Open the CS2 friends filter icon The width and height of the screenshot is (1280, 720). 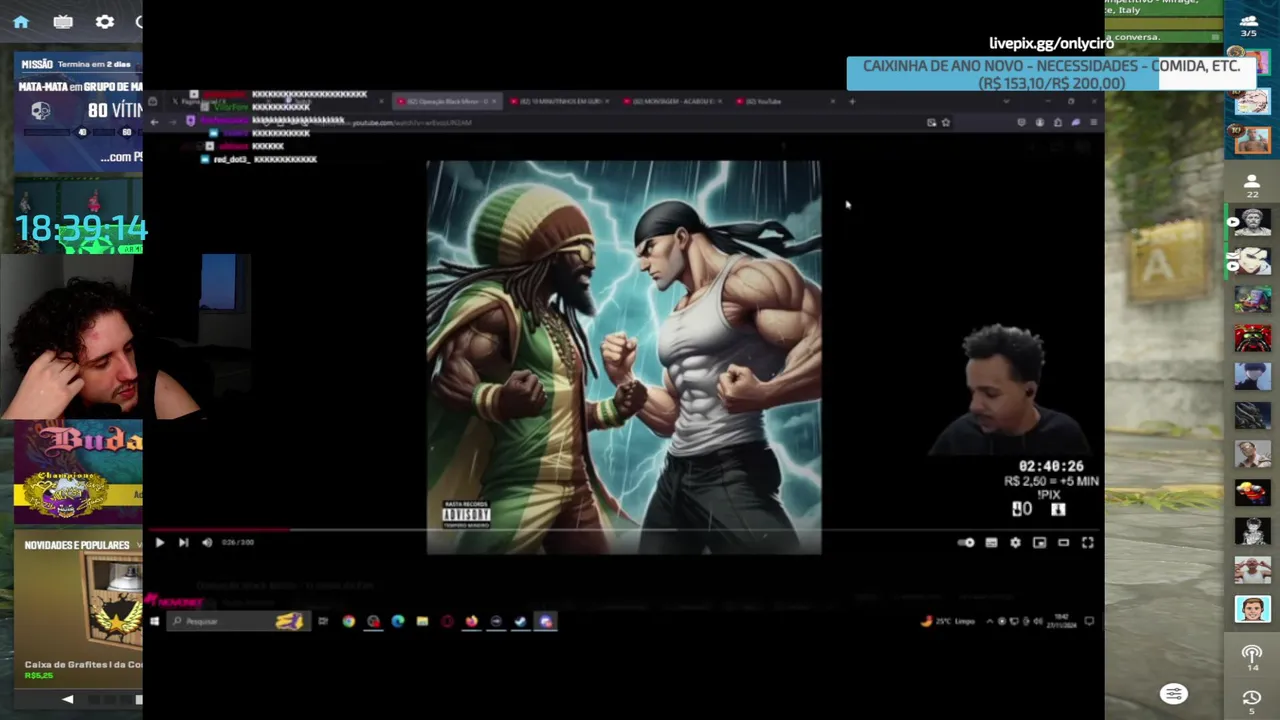1174,693
